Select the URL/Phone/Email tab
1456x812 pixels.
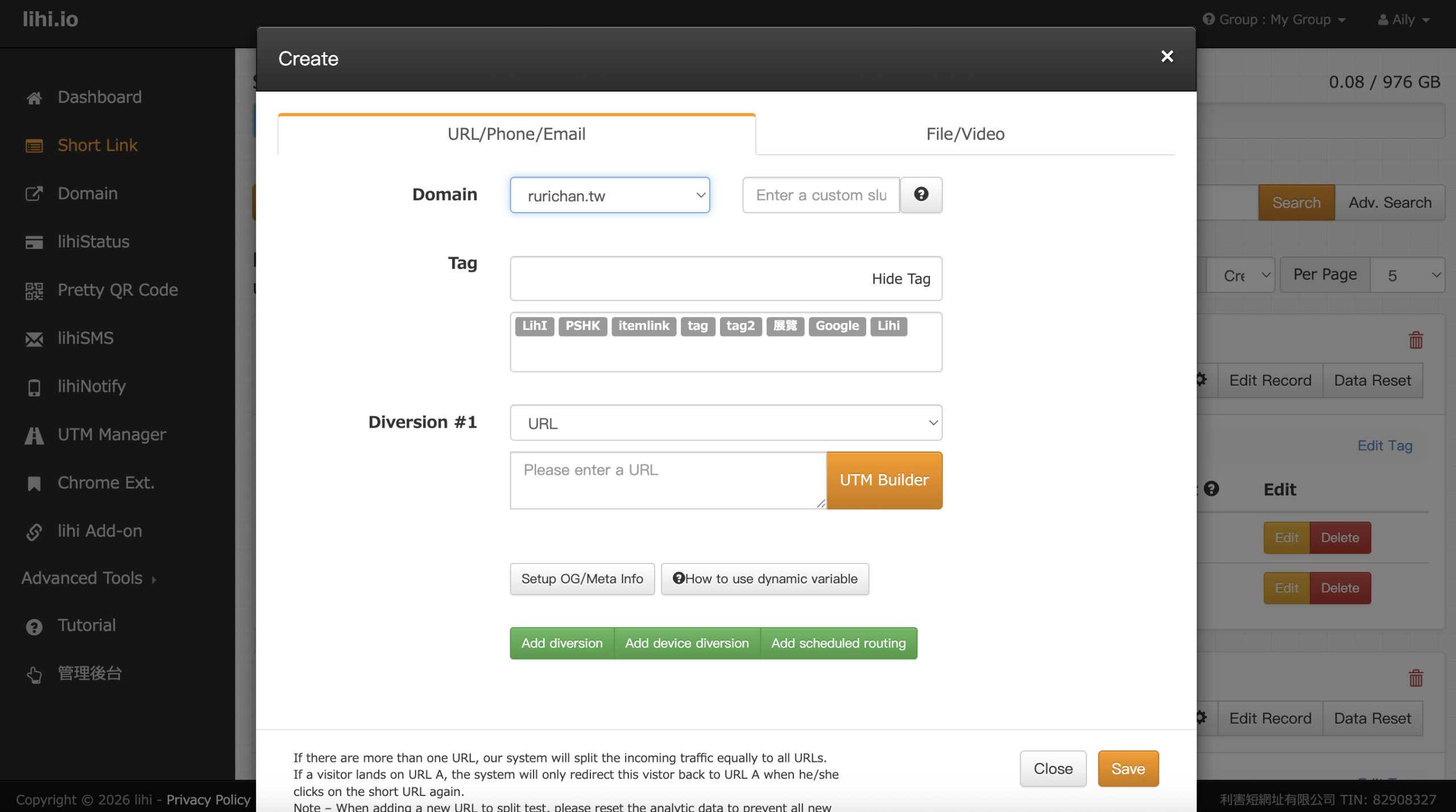(516, 134)
